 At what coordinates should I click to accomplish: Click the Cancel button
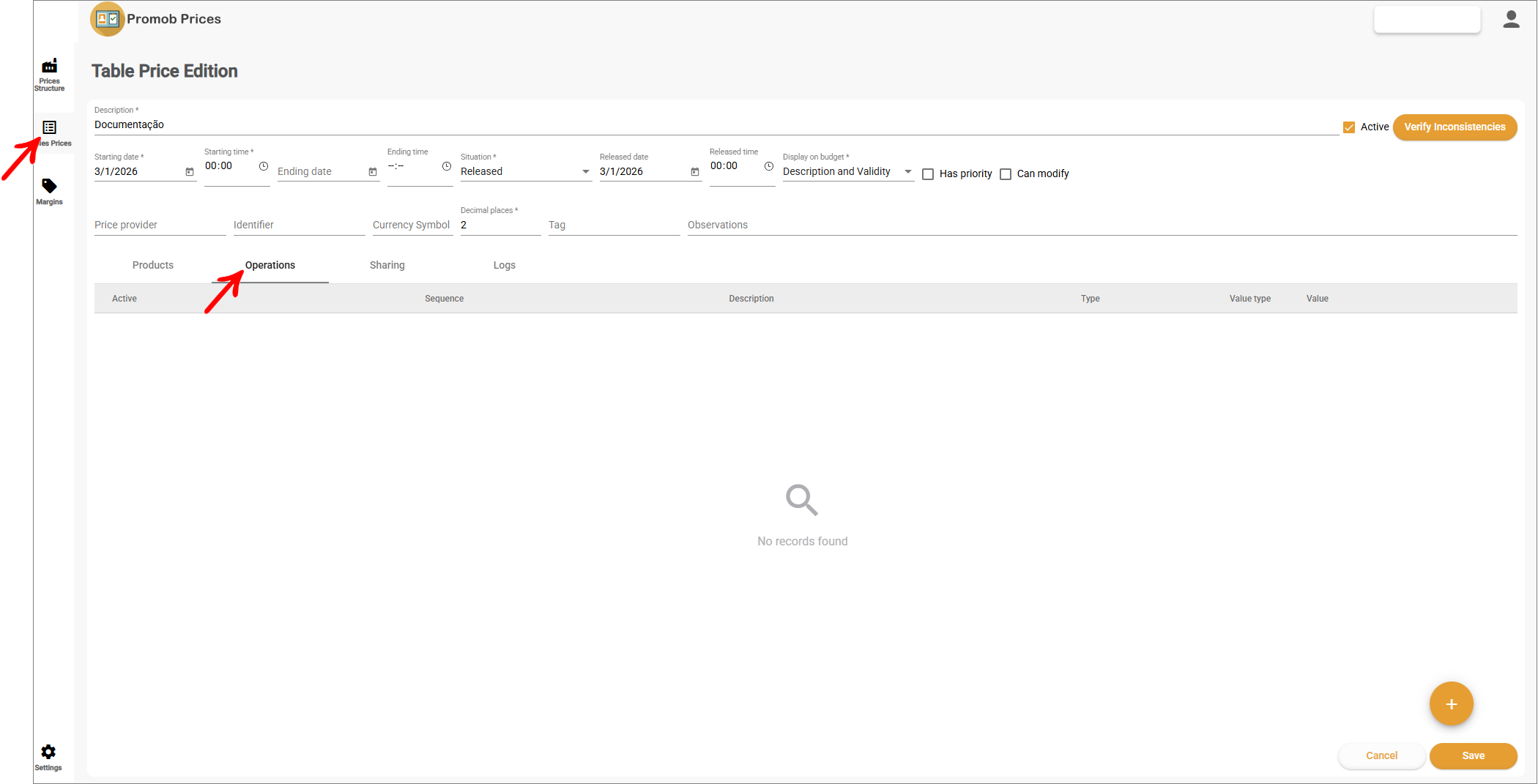click(1381, 756)
